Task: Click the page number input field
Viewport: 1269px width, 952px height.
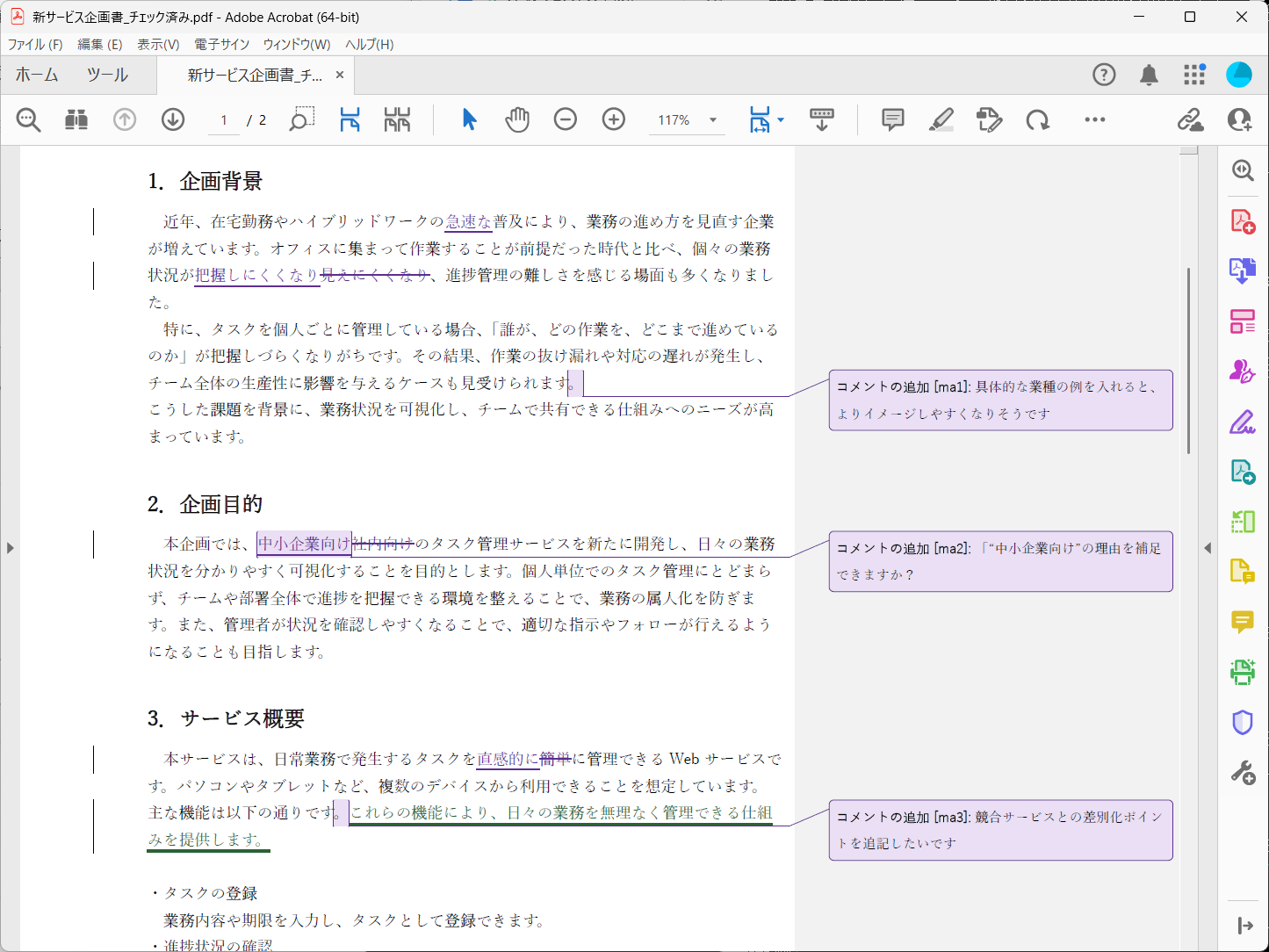Action: [223, 119]
